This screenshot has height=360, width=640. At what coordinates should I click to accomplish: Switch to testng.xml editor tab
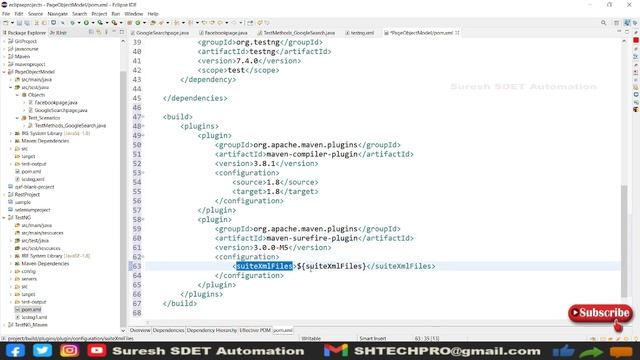point(359,33)
